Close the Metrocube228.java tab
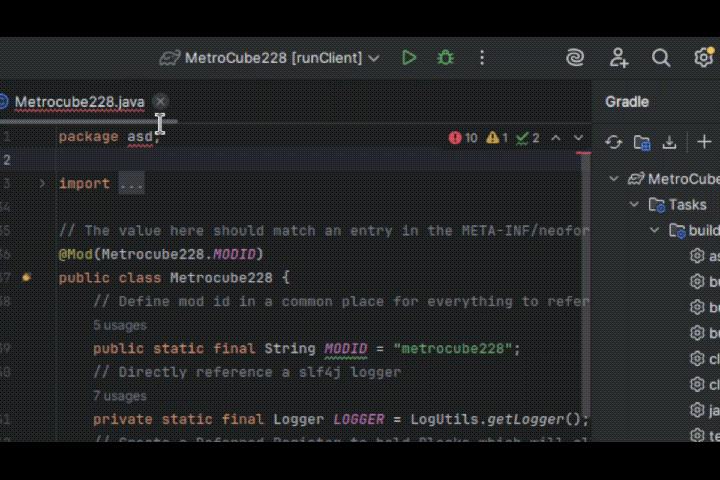Screen dimensions: 720x480 pyautogui.click(x=160, y=102)
